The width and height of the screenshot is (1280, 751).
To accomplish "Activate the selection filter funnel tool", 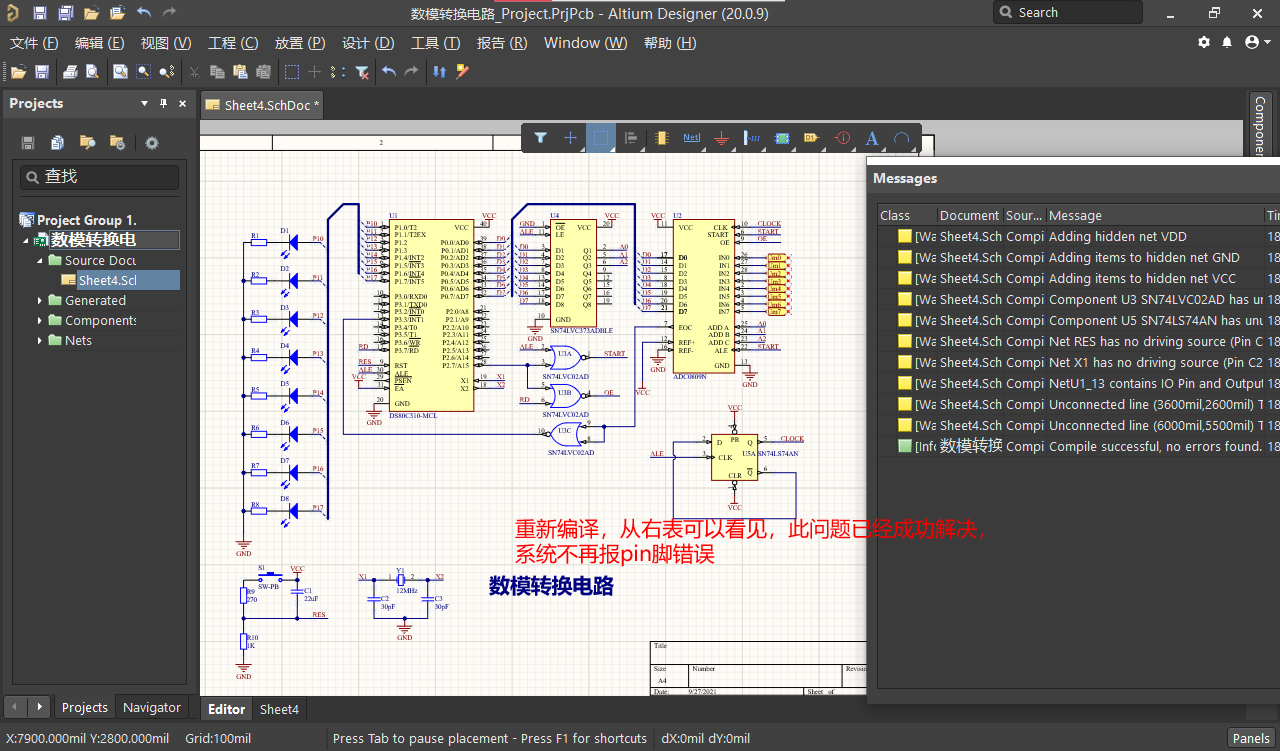I will 542,138.
